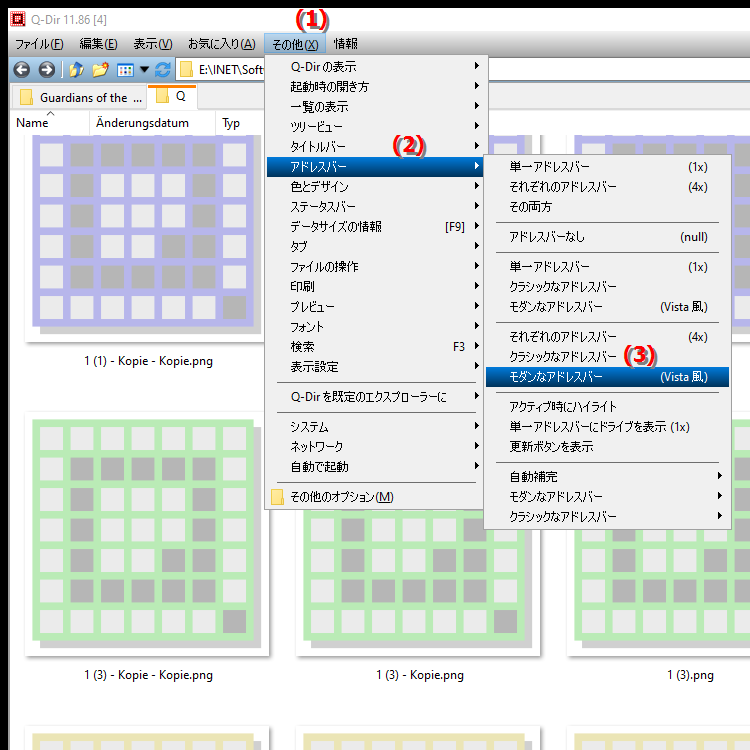
Task: Expand Q-Dir の表示 submenu
Action: (x=375, y=66)
